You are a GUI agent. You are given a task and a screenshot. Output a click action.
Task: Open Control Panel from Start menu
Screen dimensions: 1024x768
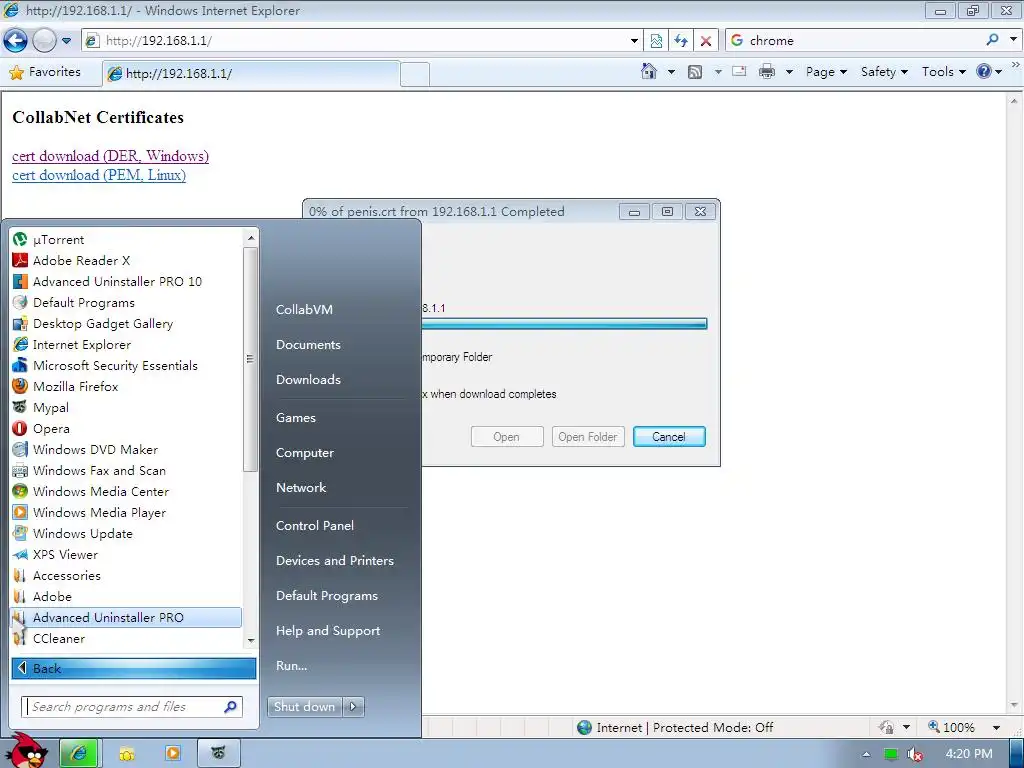315,526
